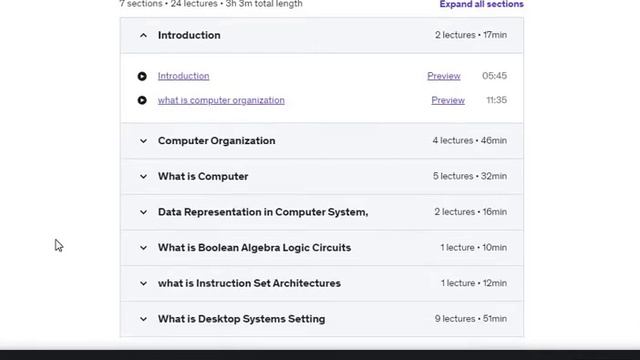Click the 1 lecture • 12min summary
Image resolution: width=640 pixels, height=360 pixels.
pyautogui.click(x=473, y=283)
